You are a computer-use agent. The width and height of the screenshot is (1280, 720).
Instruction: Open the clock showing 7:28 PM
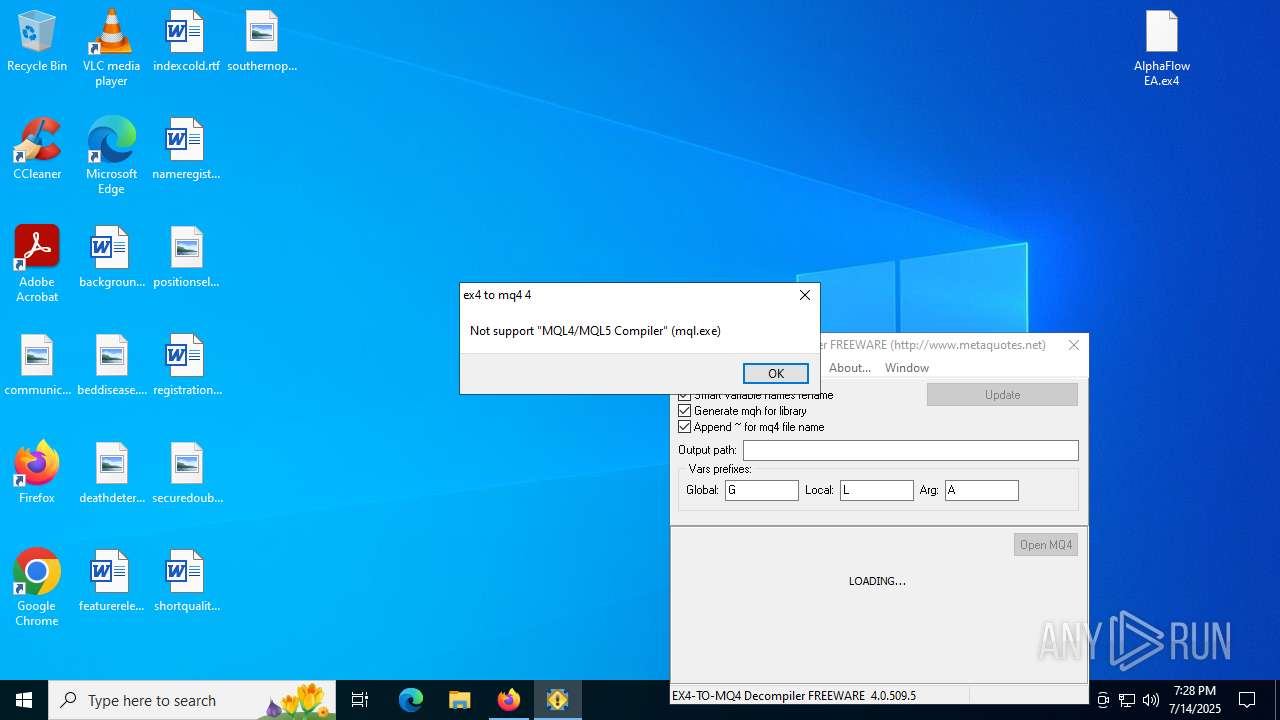(1195, 700)
